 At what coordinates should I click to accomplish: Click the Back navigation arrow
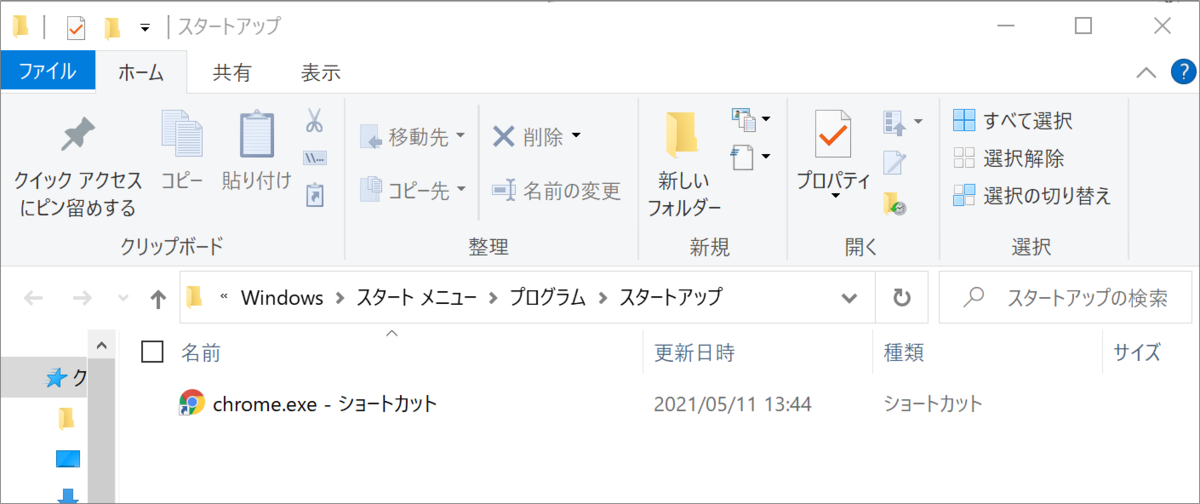coord(33,298)
